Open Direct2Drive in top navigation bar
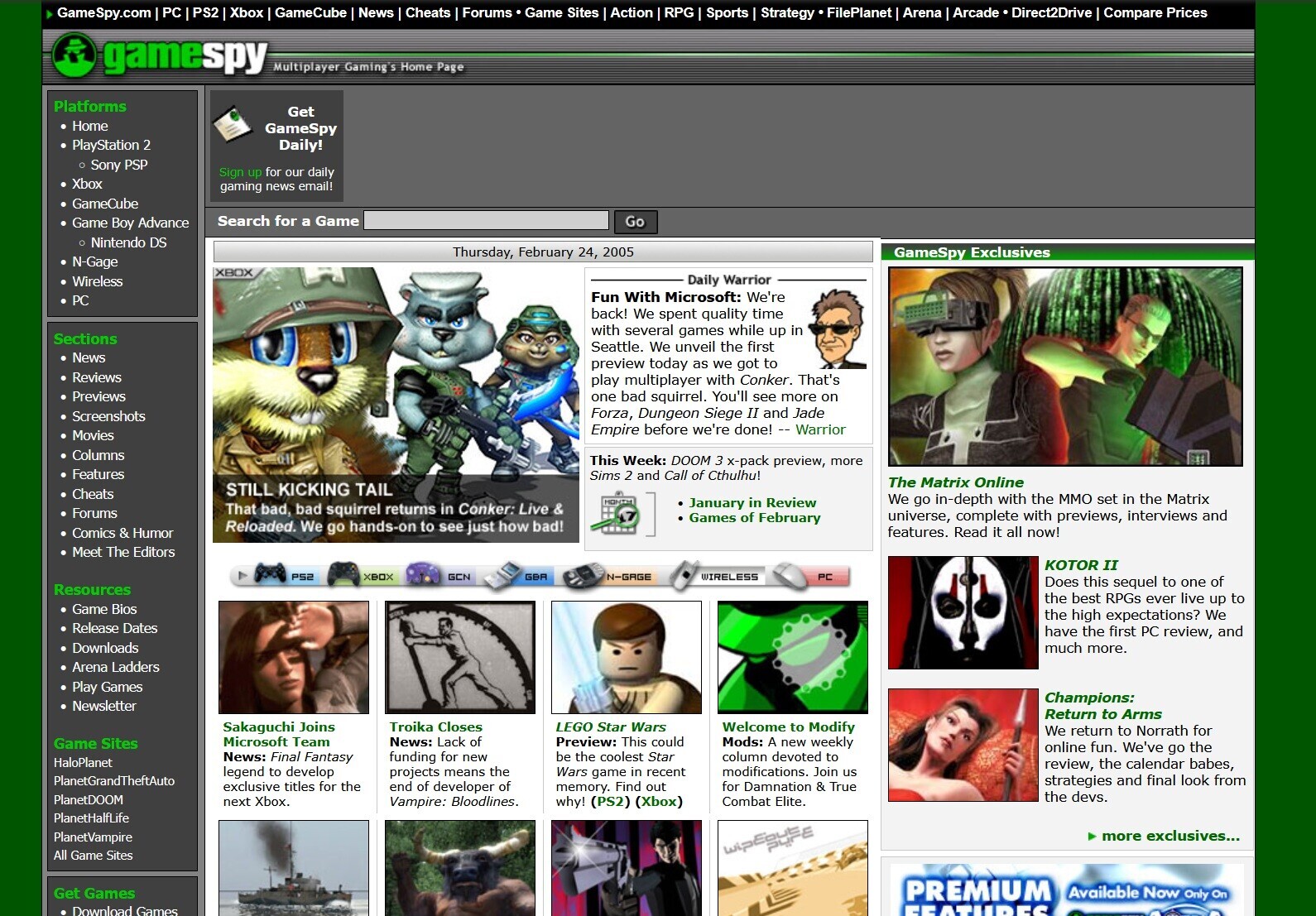Screen dimensions: 1316x916 1052,12
